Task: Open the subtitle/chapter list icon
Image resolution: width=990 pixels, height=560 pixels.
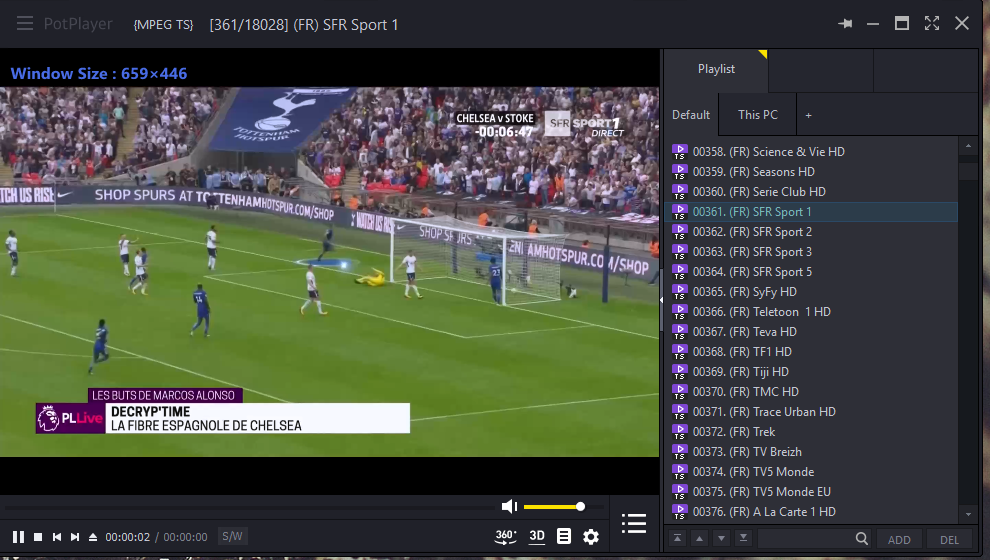Action: pyautogui.click(x=564, y=537)
